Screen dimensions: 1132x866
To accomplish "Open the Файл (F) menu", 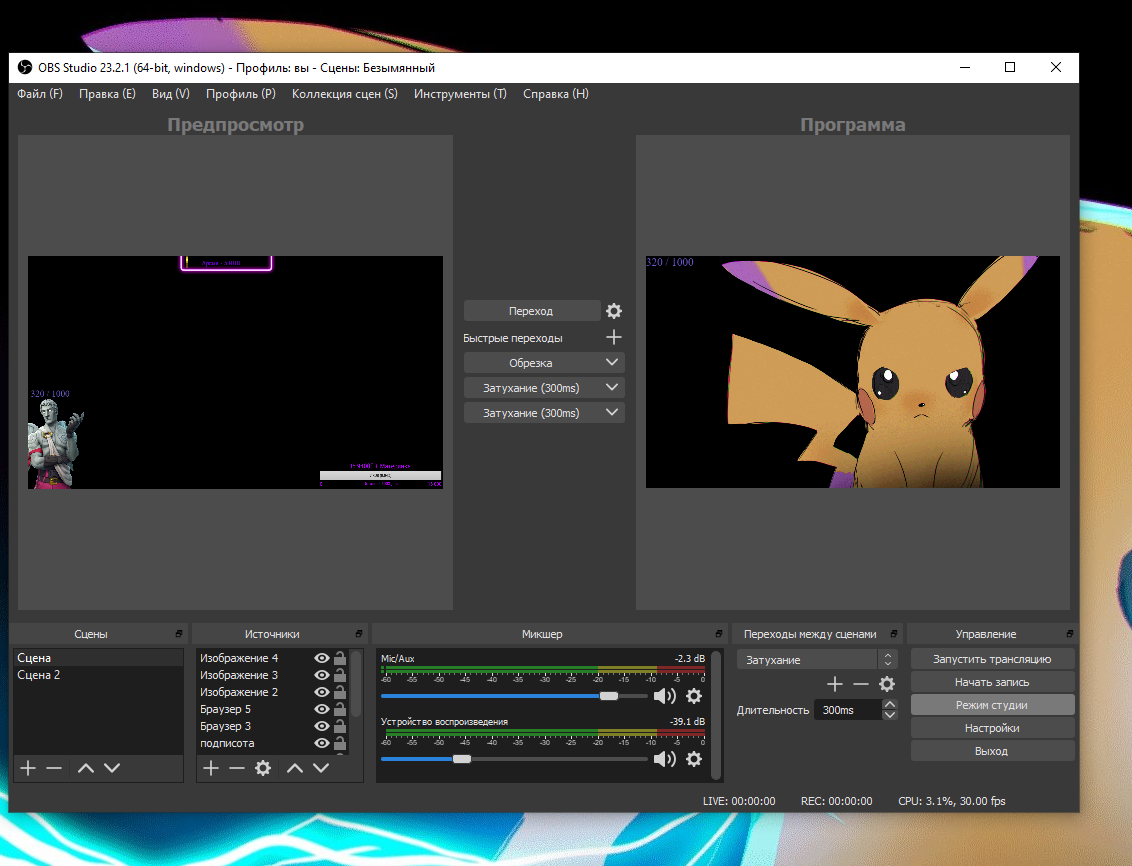I will [x=40, y=94].
